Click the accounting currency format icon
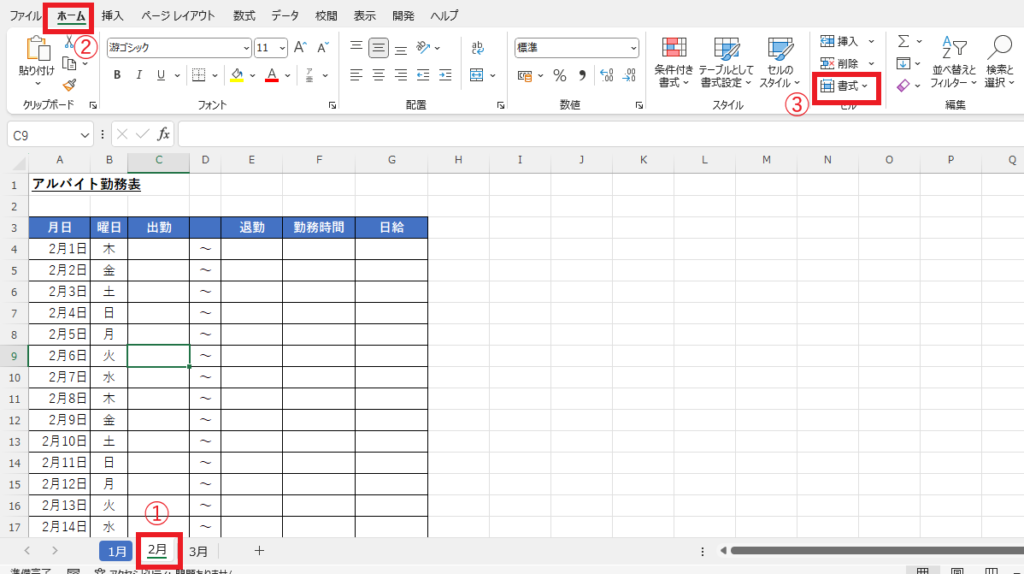Viewport: 1024px width, 574px height. [524, 76]
